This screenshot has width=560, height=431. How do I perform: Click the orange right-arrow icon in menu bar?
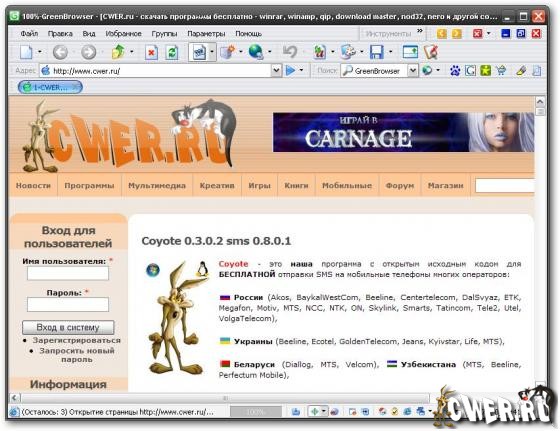457,34
